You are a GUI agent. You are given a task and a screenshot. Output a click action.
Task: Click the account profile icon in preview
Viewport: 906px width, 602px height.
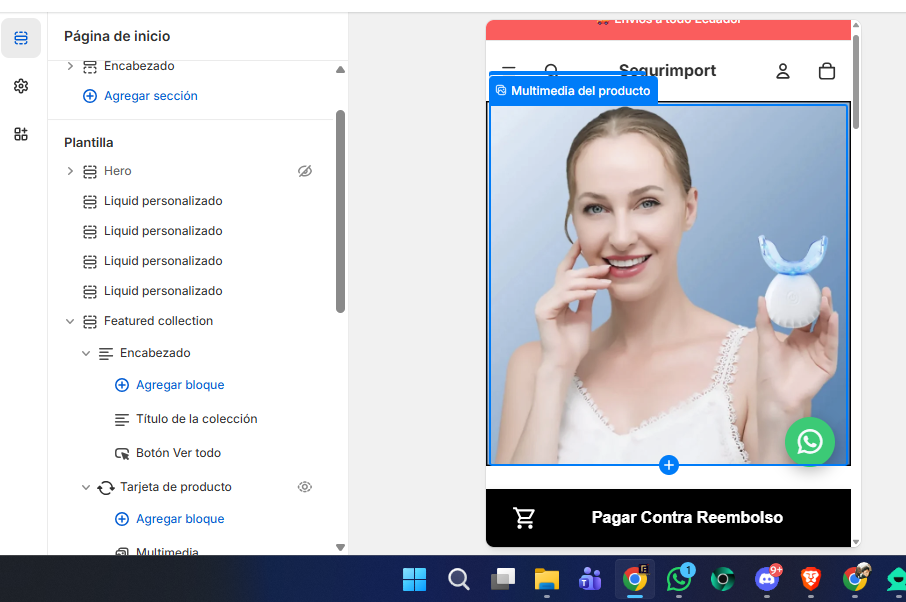pos(783,71)
